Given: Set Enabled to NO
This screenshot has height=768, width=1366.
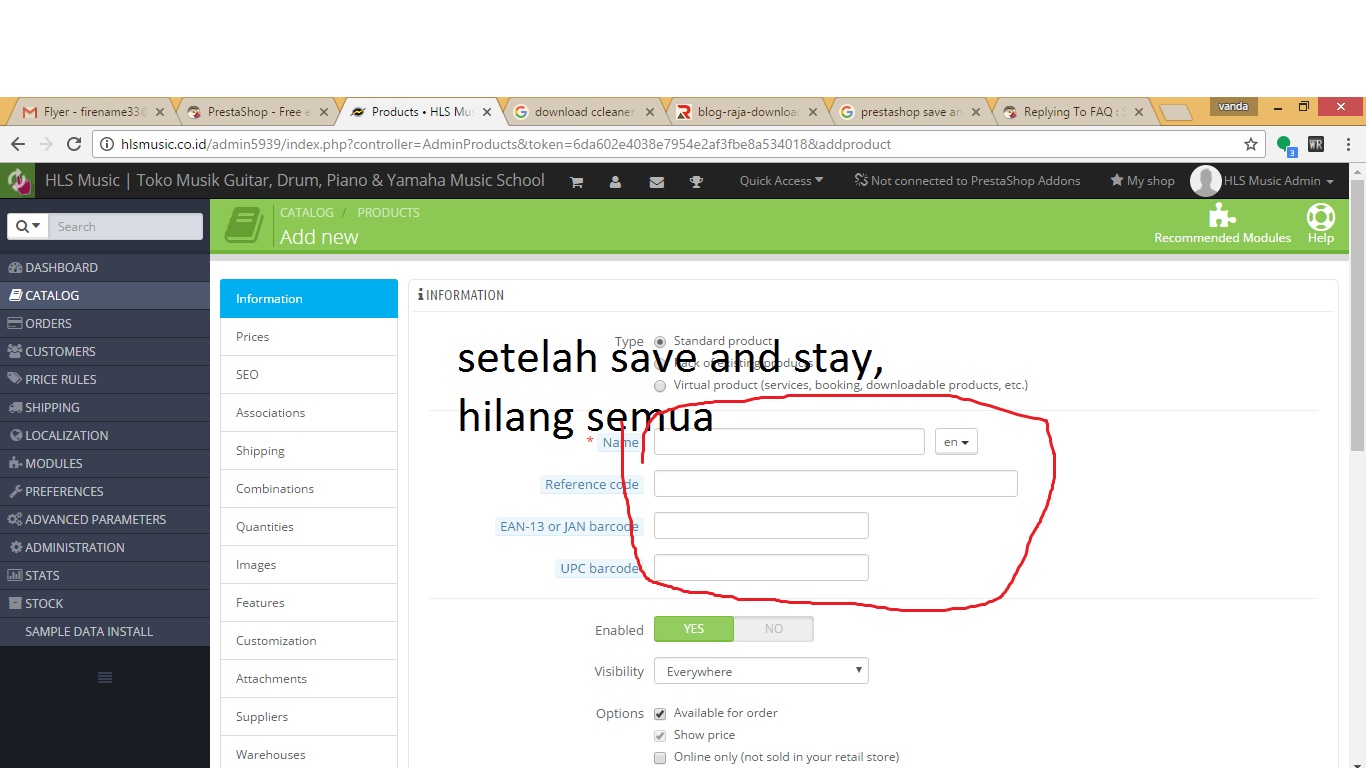Looking at the screenshot, I should [x=774, y=629].
